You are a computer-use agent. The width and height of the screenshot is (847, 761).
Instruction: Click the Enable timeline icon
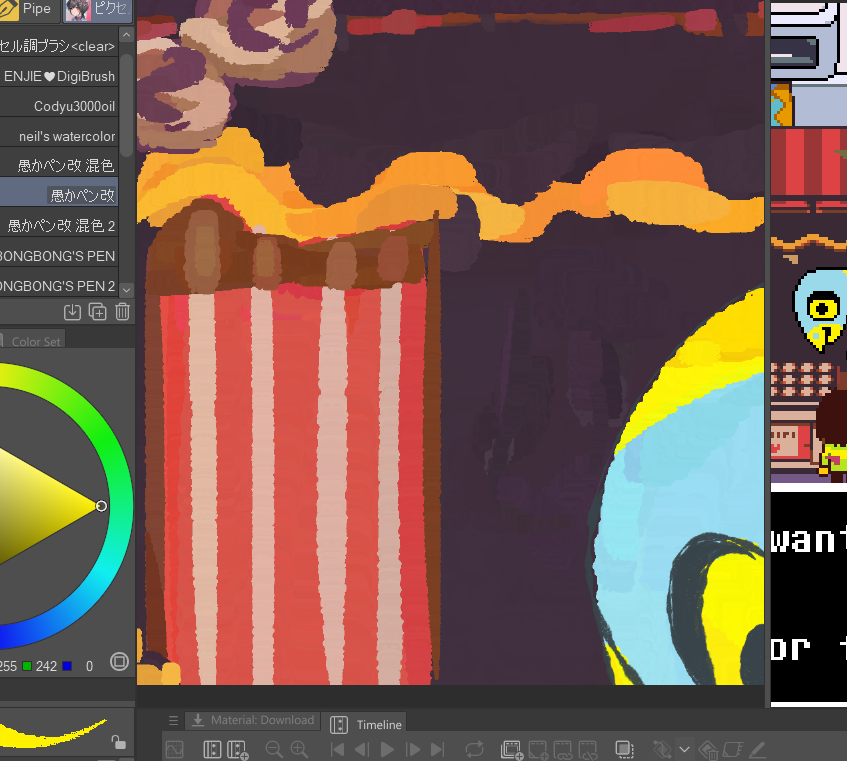[212, 749]
